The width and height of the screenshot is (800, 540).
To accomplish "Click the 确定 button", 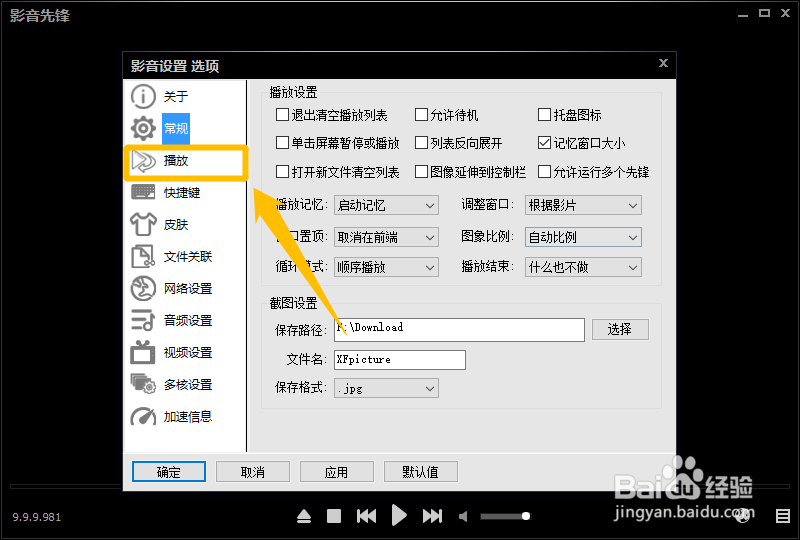I will click(x=169, y=472).
